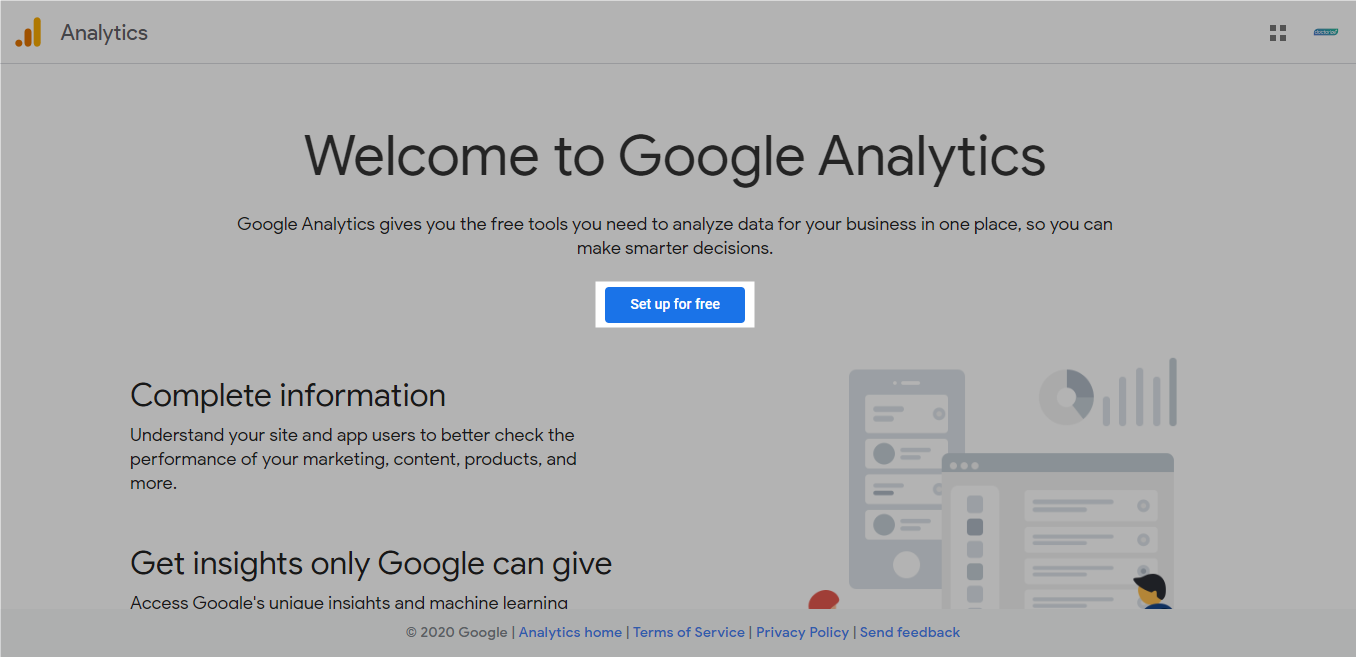Click the phone mockup illustration
This screenshot has height=657, width=1356.
click(x=905, y=478)
